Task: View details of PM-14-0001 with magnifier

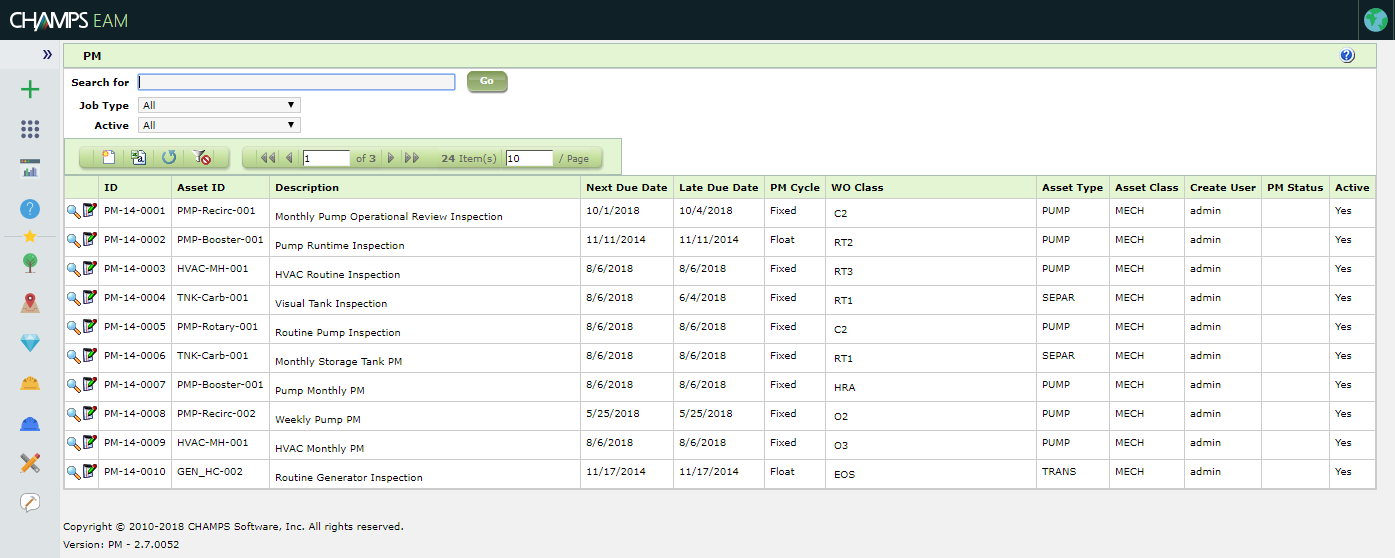Action: (73, 211)
